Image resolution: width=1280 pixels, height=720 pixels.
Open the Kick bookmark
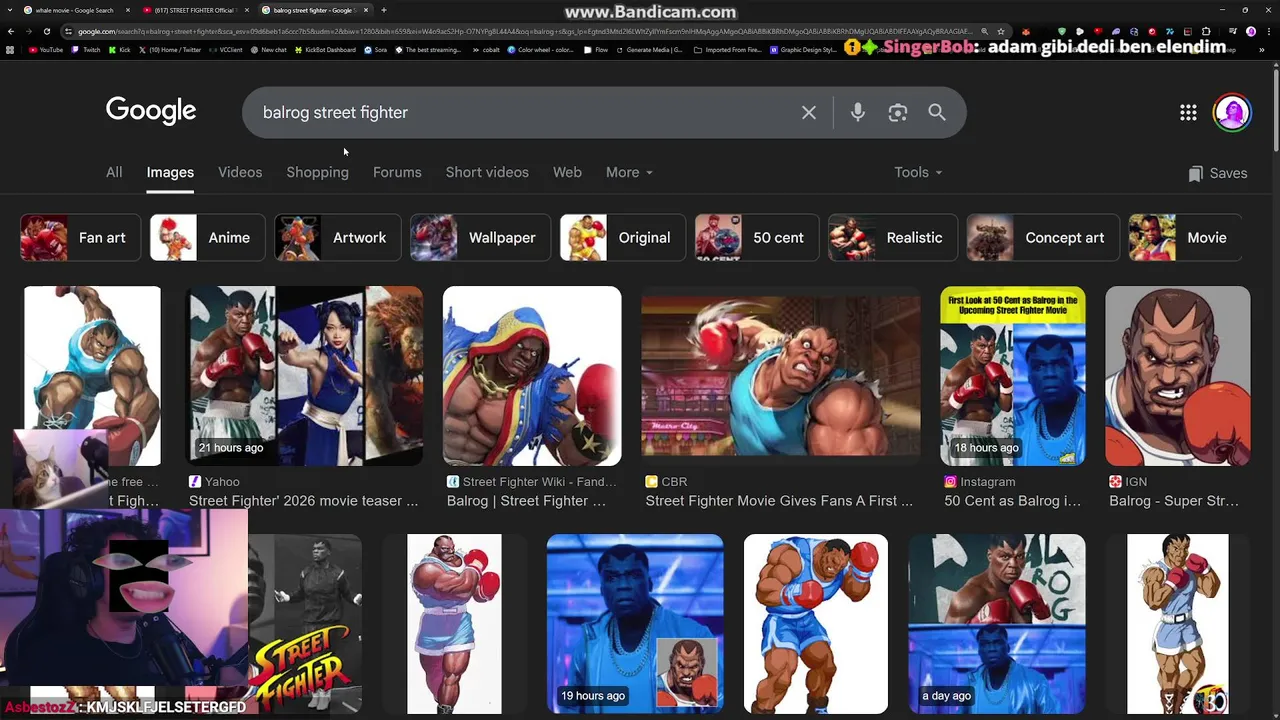119,49
